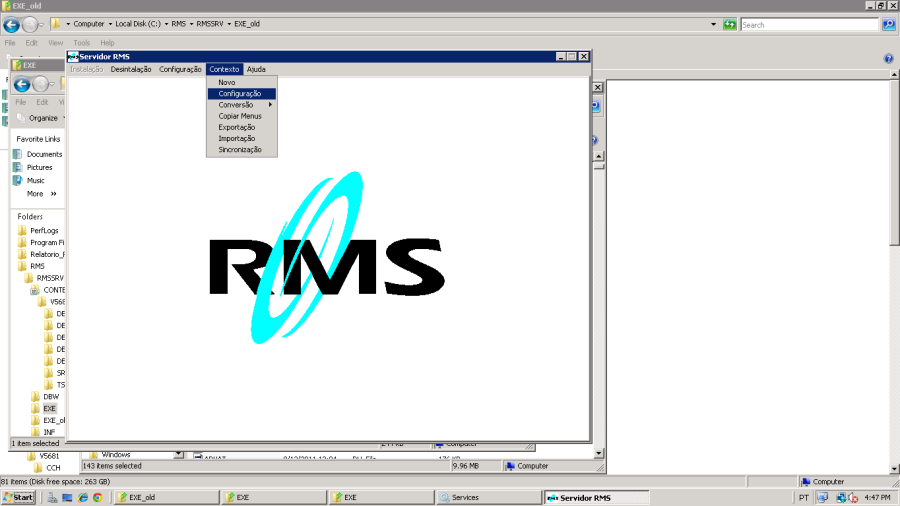Open the Windows folder dropdown arrow
The image size is (900, 506).
coord(179,455)
